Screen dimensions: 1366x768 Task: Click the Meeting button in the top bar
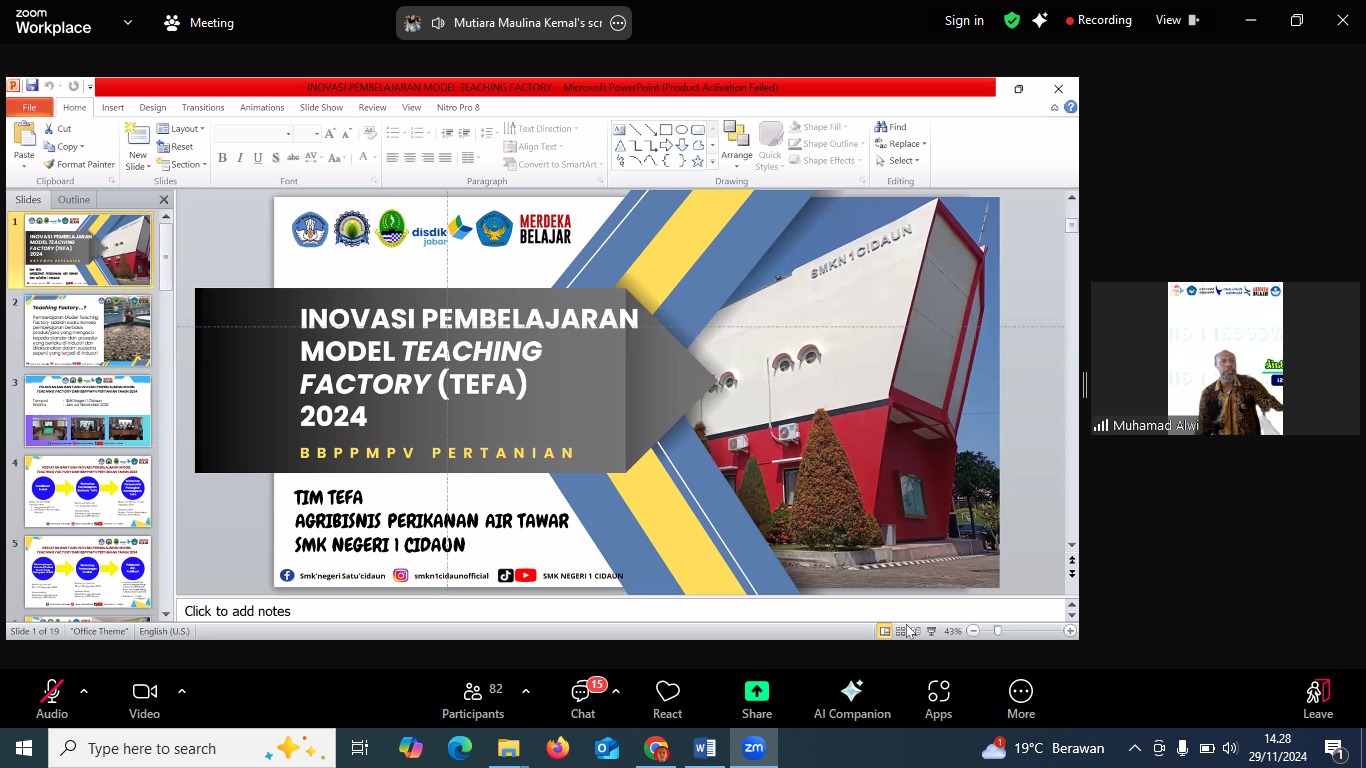[199, 22]
